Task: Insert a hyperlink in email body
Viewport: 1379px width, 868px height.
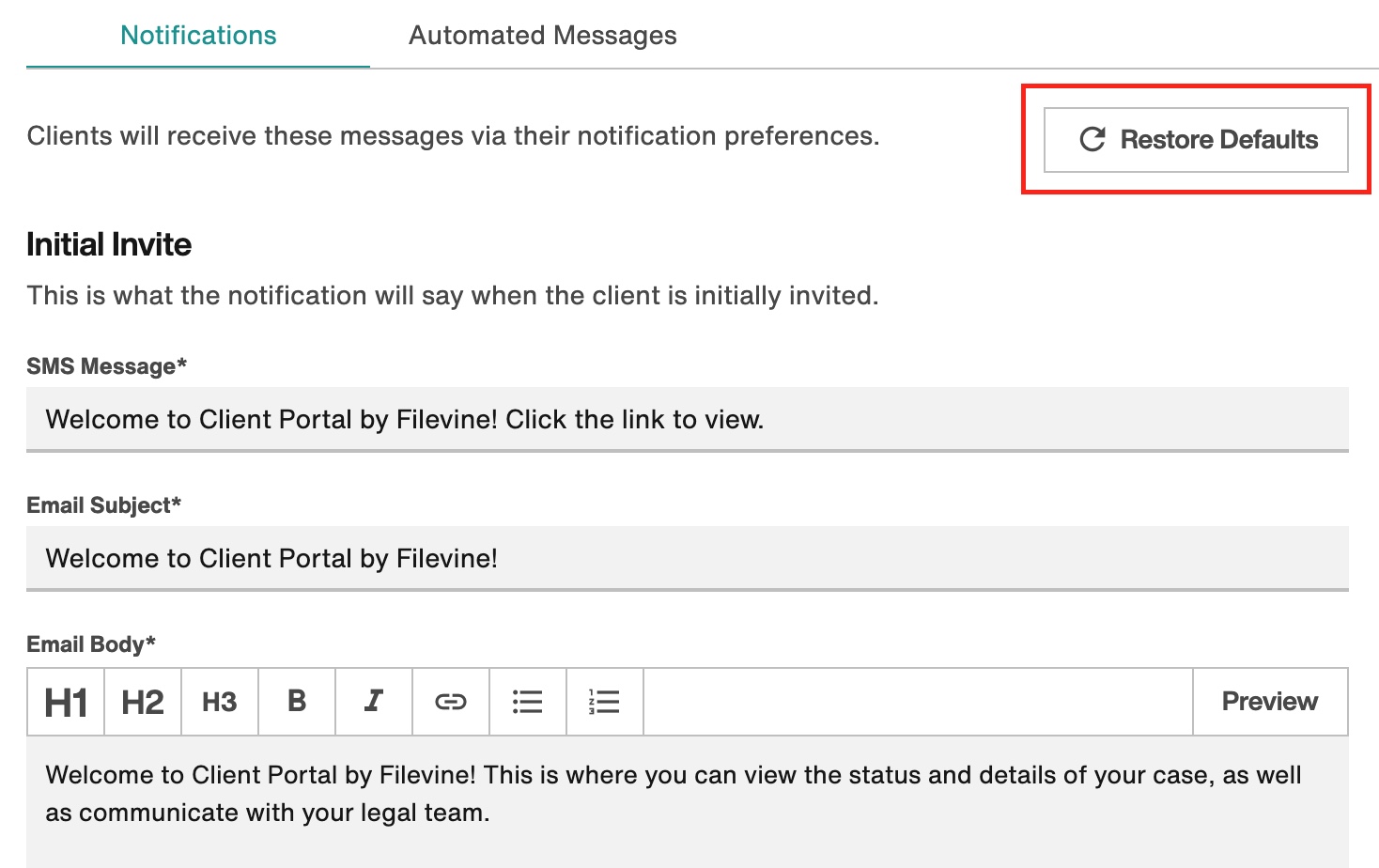Action: point(451,702)
